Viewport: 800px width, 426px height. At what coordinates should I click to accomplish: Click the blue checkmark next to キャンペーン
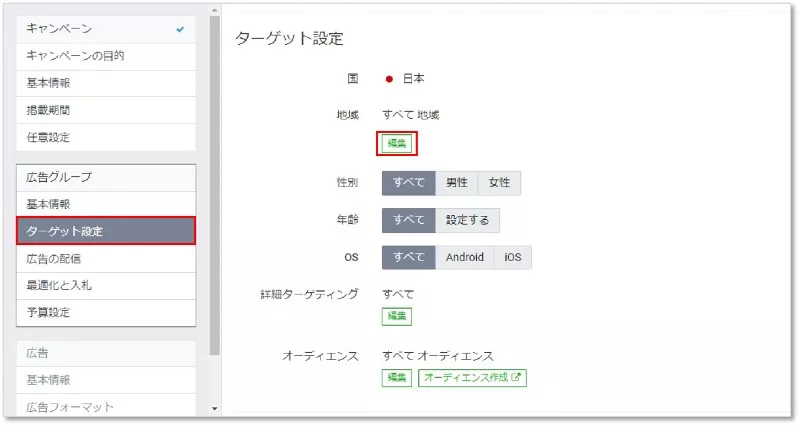(x=180, y=29)
